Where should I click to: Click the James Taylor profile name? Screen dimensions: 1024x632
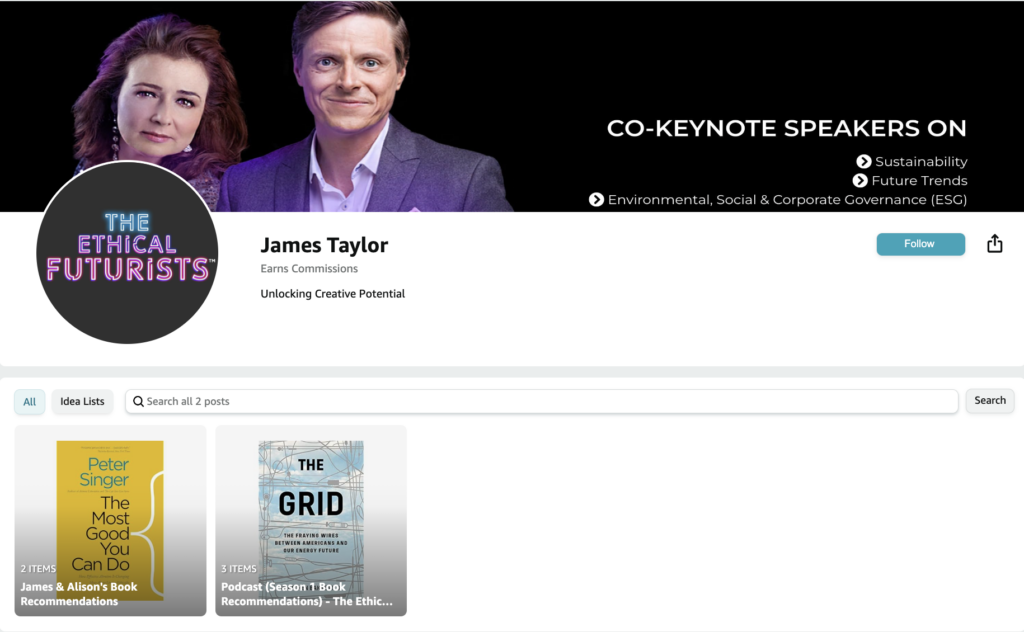(x=324, y=245)
